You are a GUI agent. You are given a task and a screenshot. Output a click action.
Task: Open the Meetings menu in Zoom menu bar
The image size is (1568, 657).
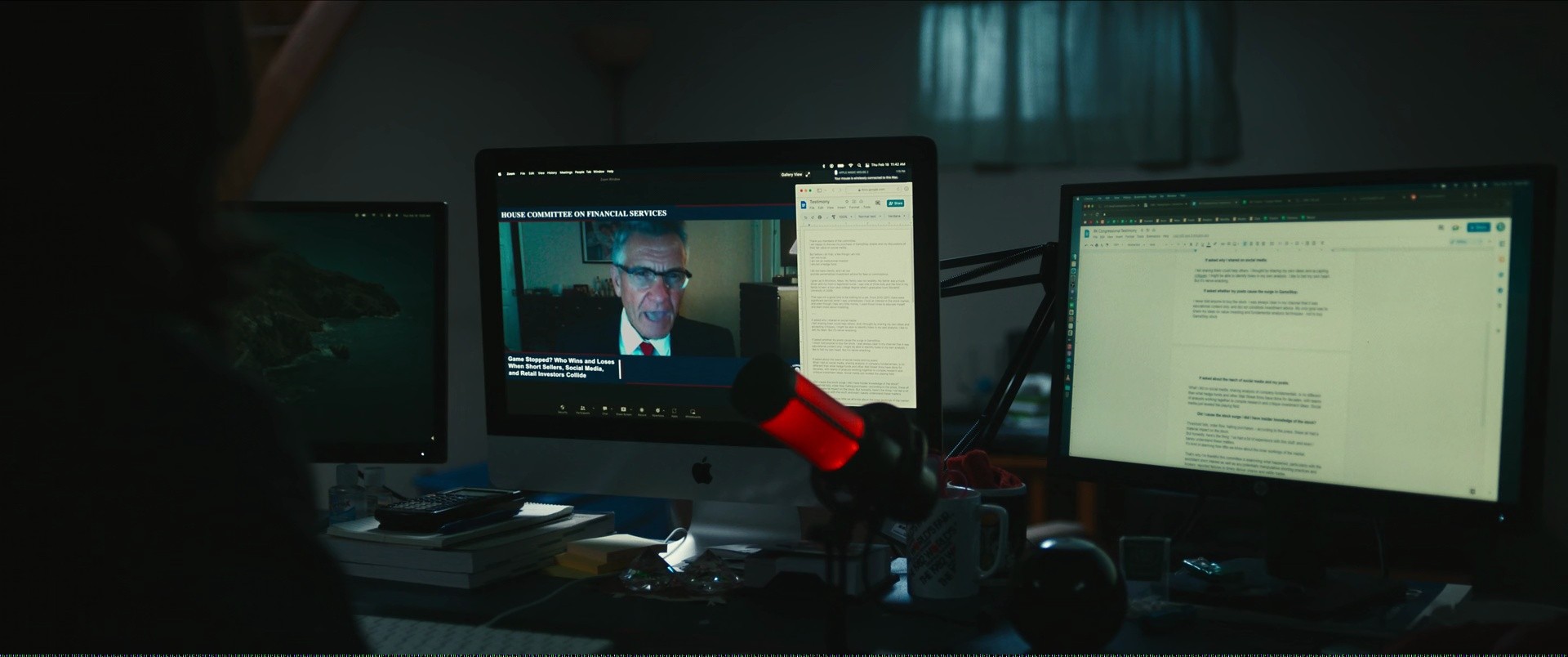566,172
